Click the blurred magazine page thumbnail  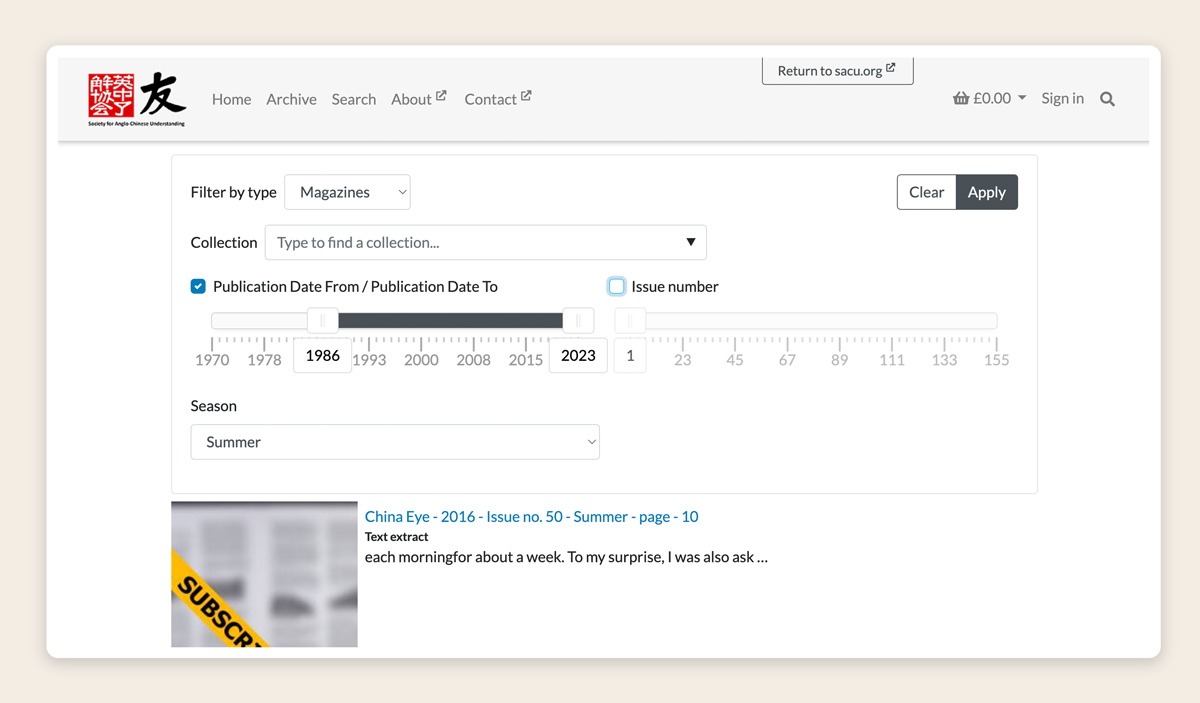pos(264,574)
